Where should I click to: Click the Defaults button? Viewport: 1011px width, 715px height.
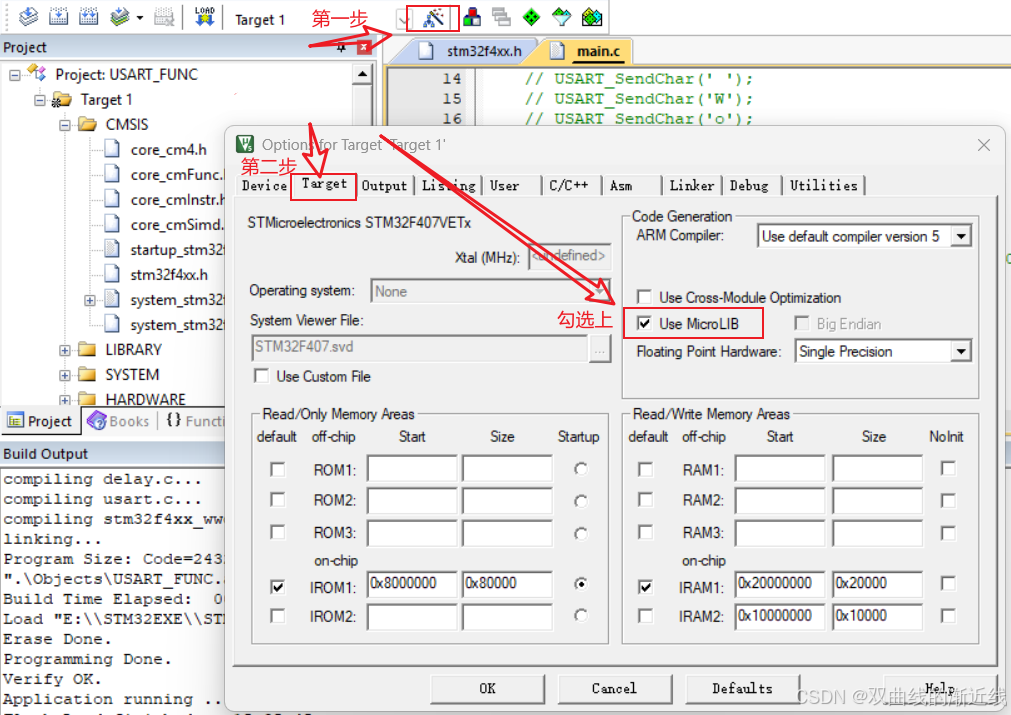coord(742,689)
